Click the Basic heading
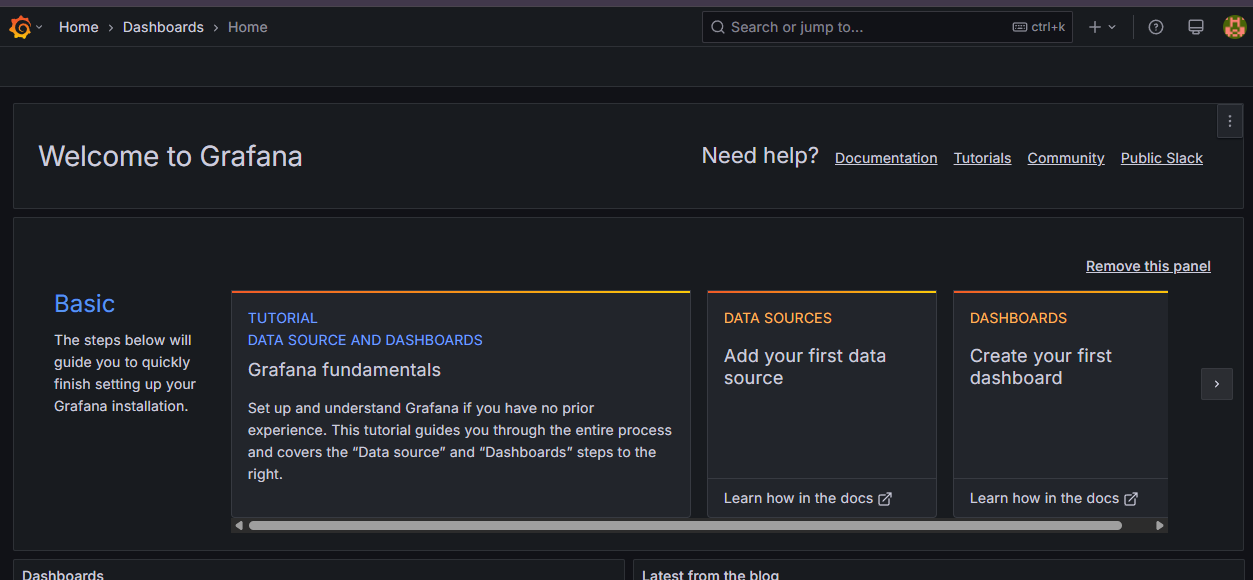The width and height of the screenshot is (1253, 580). click(85, 304)
